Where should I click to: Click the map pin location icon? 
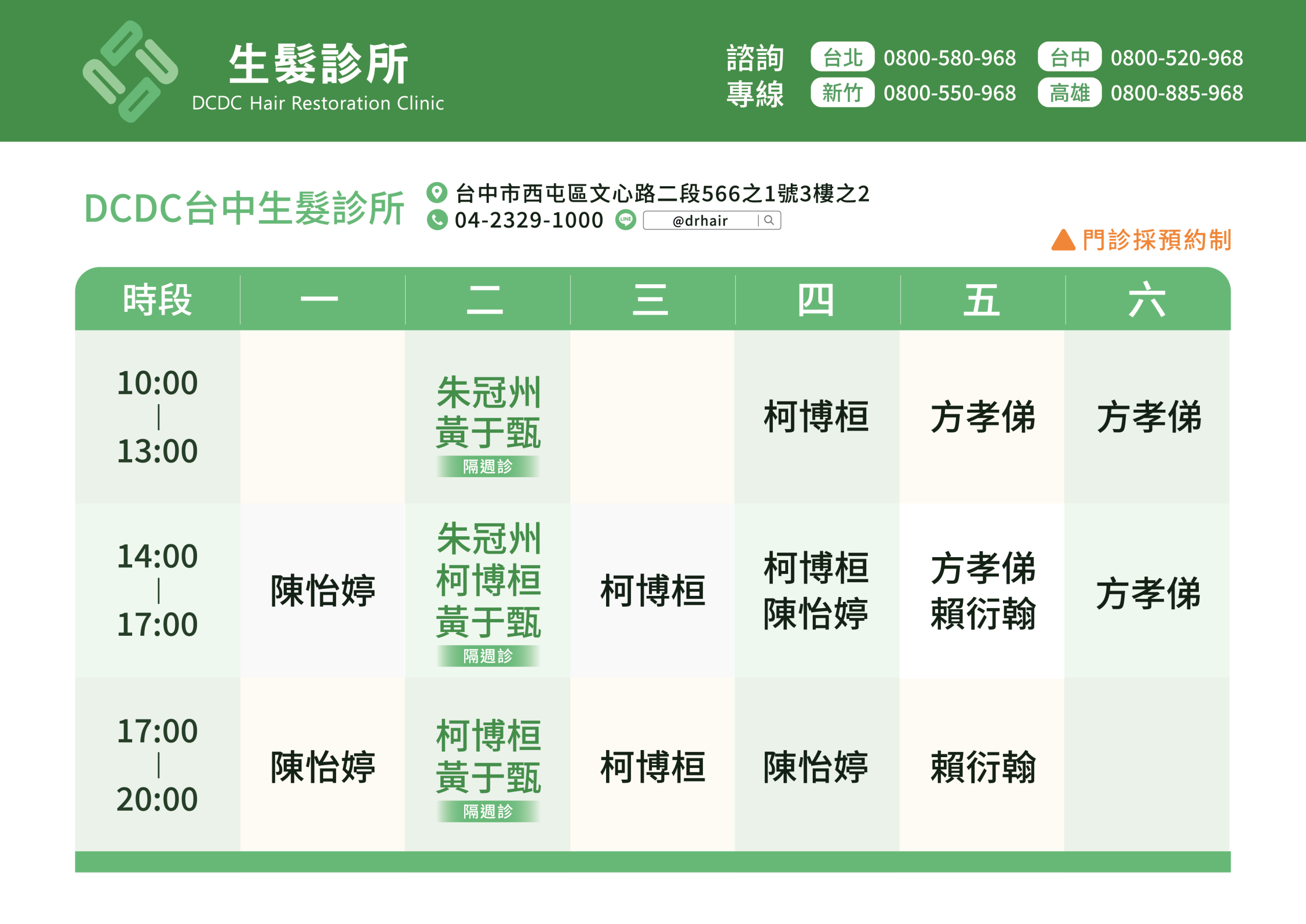pyautogui.click(x=437, y=192)
